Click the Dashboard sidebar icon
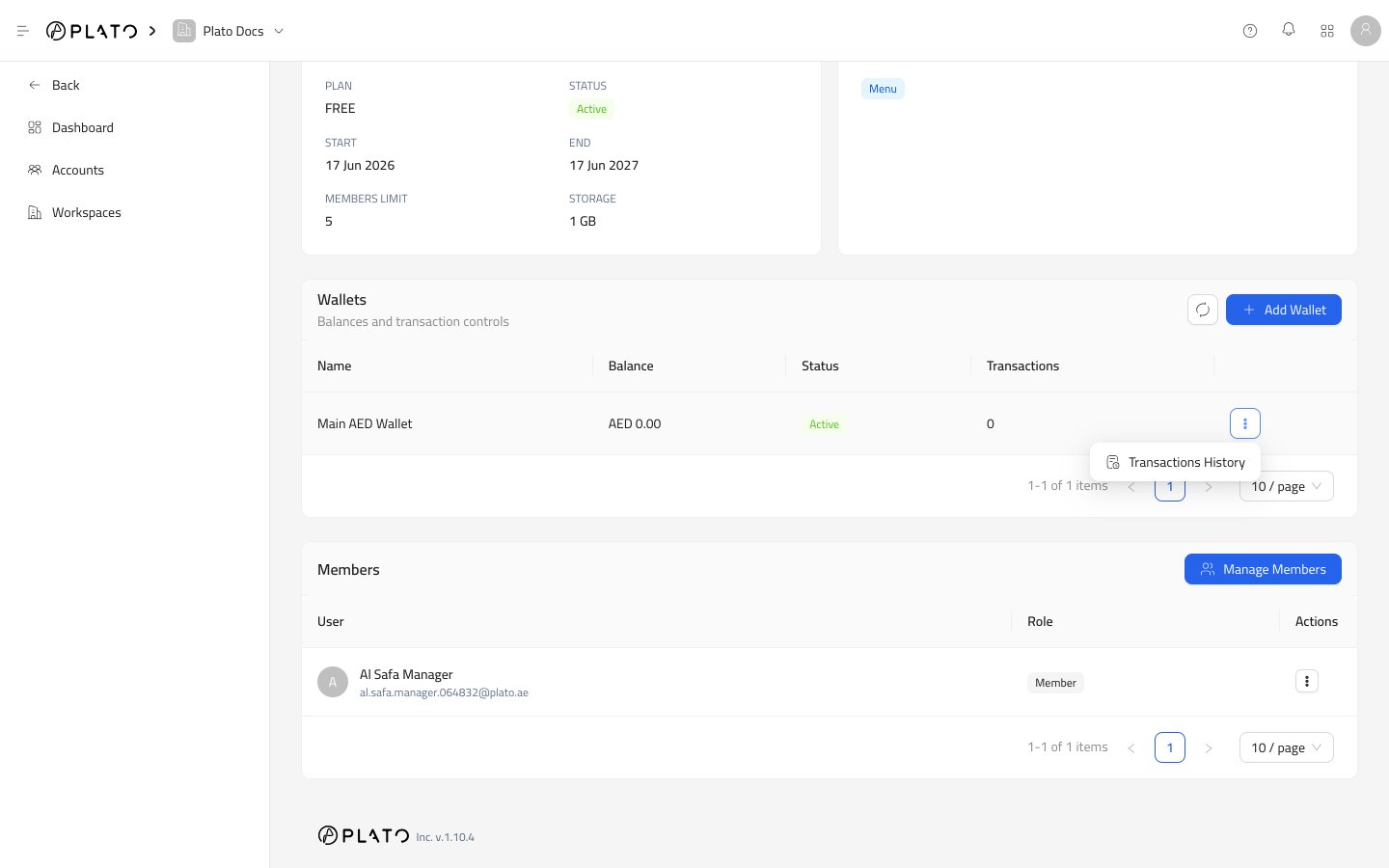Screen dimensions: 1389x868 [x=35, y=127]
